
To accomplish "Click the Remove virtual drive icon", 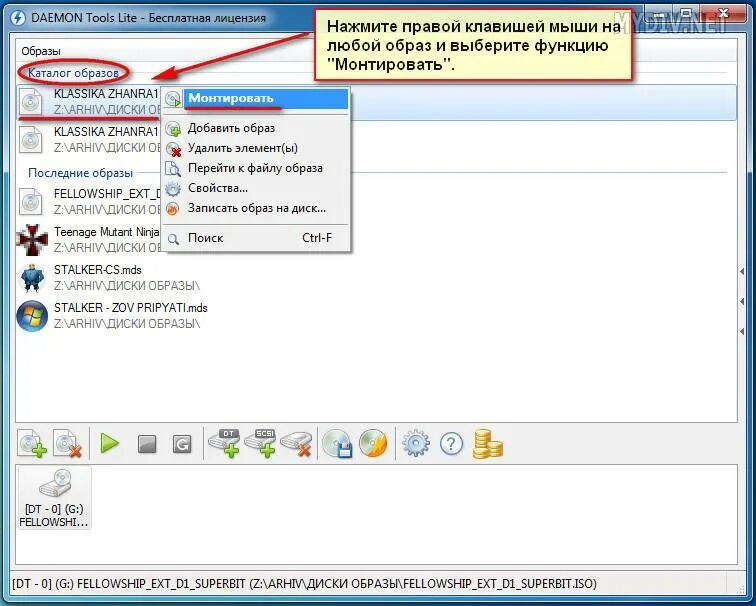I will [297, 444].
